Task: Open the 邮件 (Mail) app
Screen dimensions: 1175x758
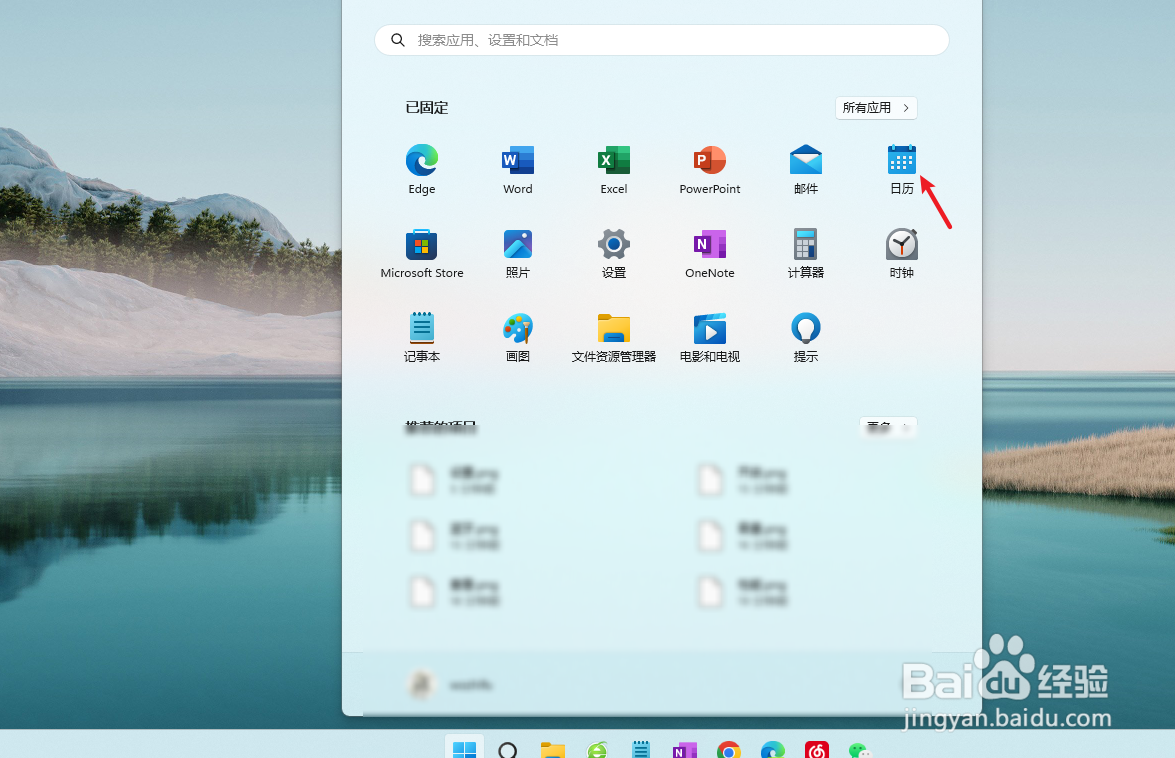Action: point(806,170)
